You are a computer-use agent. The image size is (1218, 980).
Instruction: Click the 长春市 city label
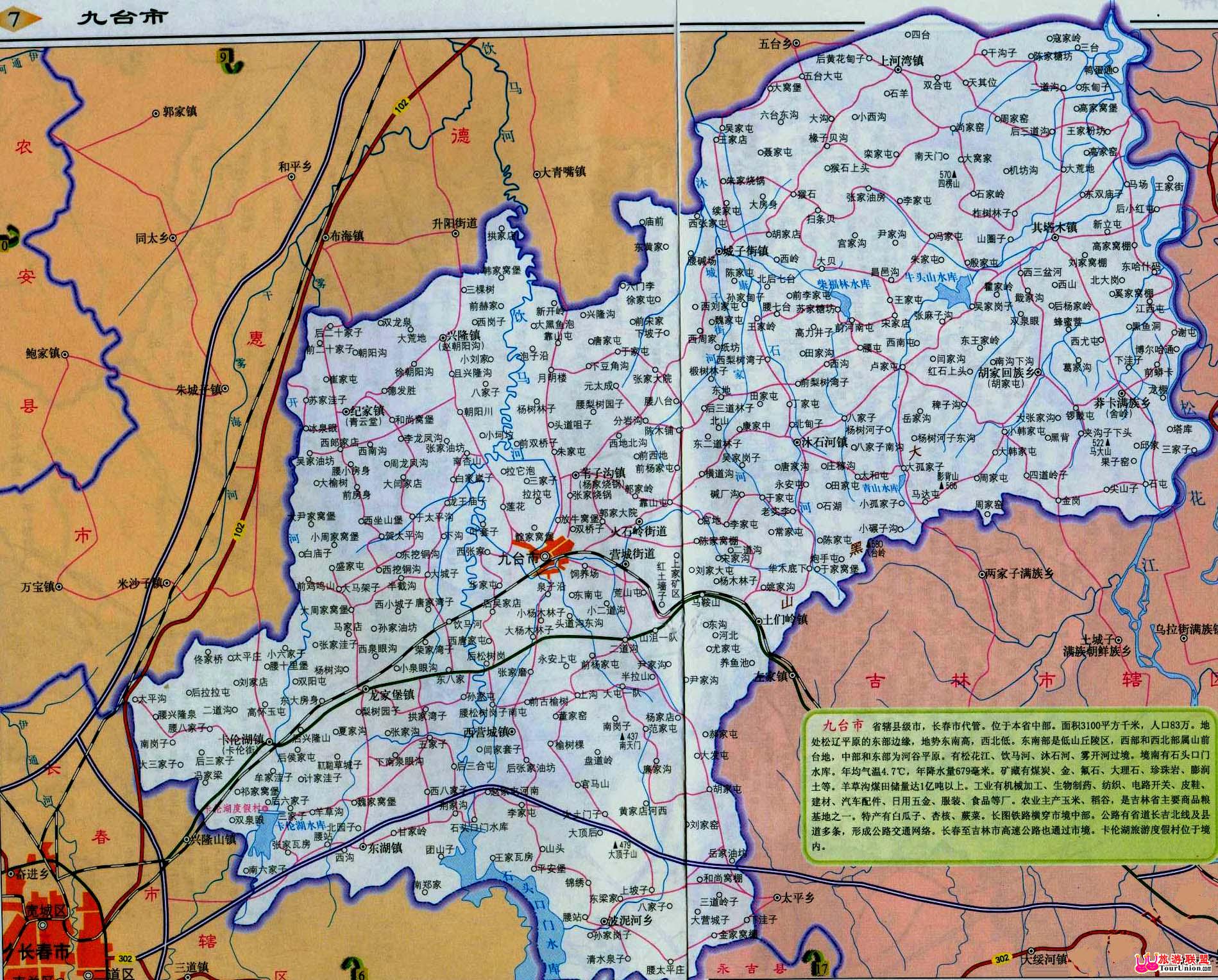click(42, 952)
